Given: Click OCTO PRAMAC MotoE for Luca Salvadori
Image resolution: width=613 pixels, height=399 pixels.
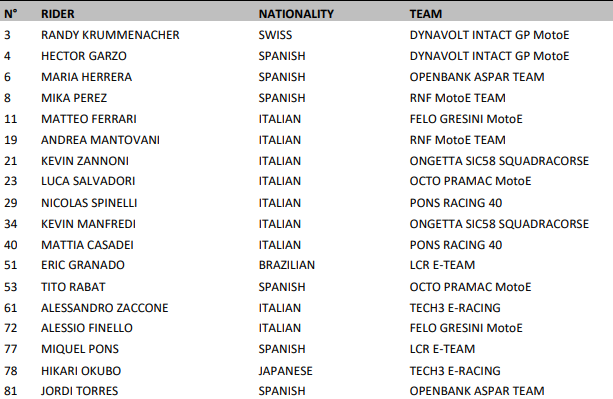Looking at the screenshot, I should [x=470, y=181].
